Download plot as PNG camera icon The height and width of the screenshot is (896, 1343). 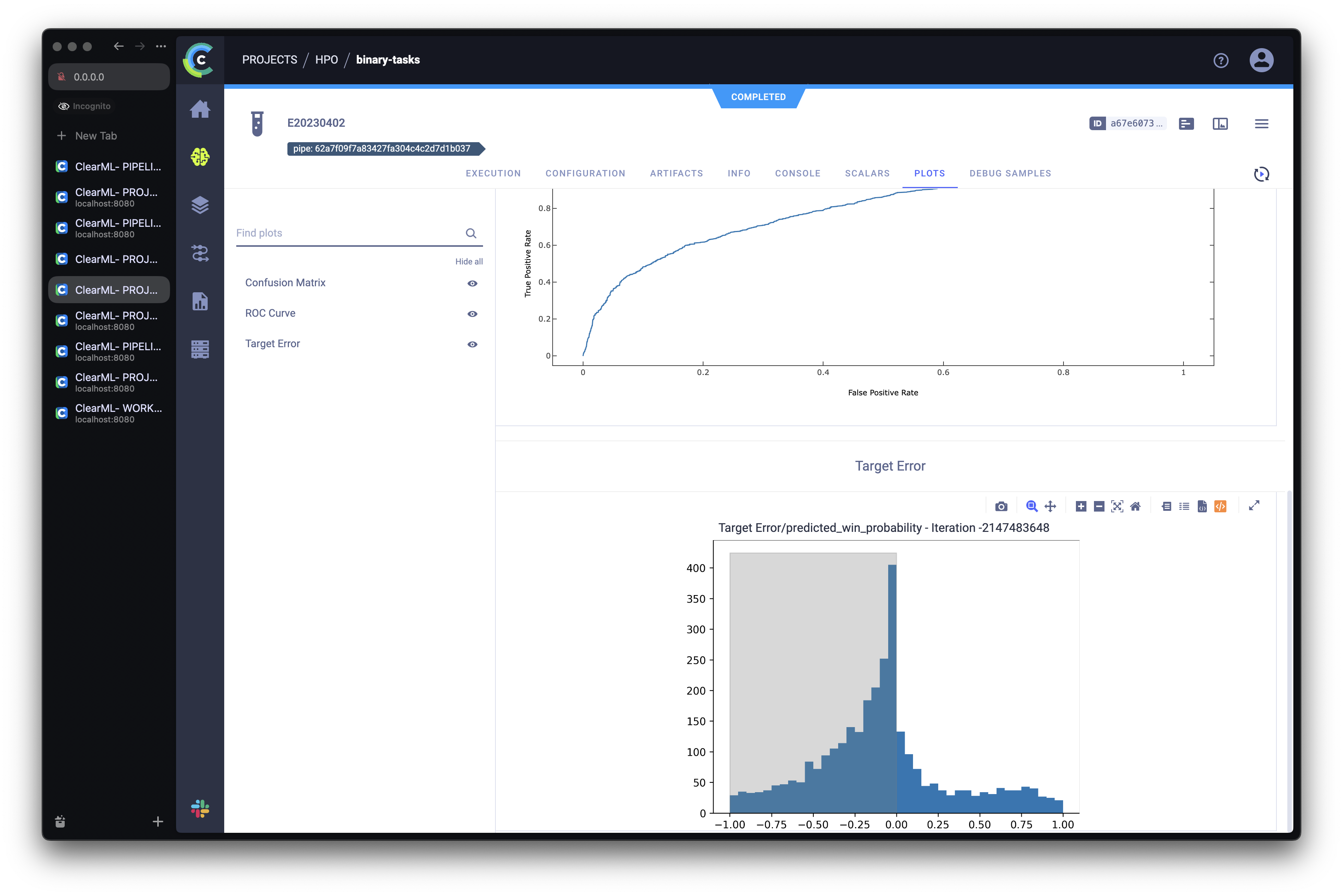tap(1001, 506)
